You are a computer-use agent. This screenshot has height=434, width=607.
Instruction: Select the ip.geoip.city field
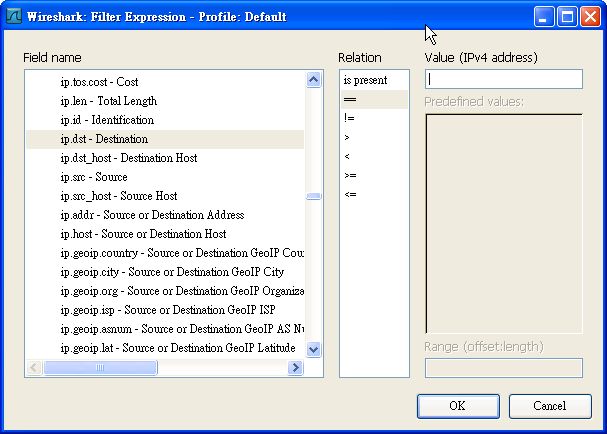click(165, 272)
